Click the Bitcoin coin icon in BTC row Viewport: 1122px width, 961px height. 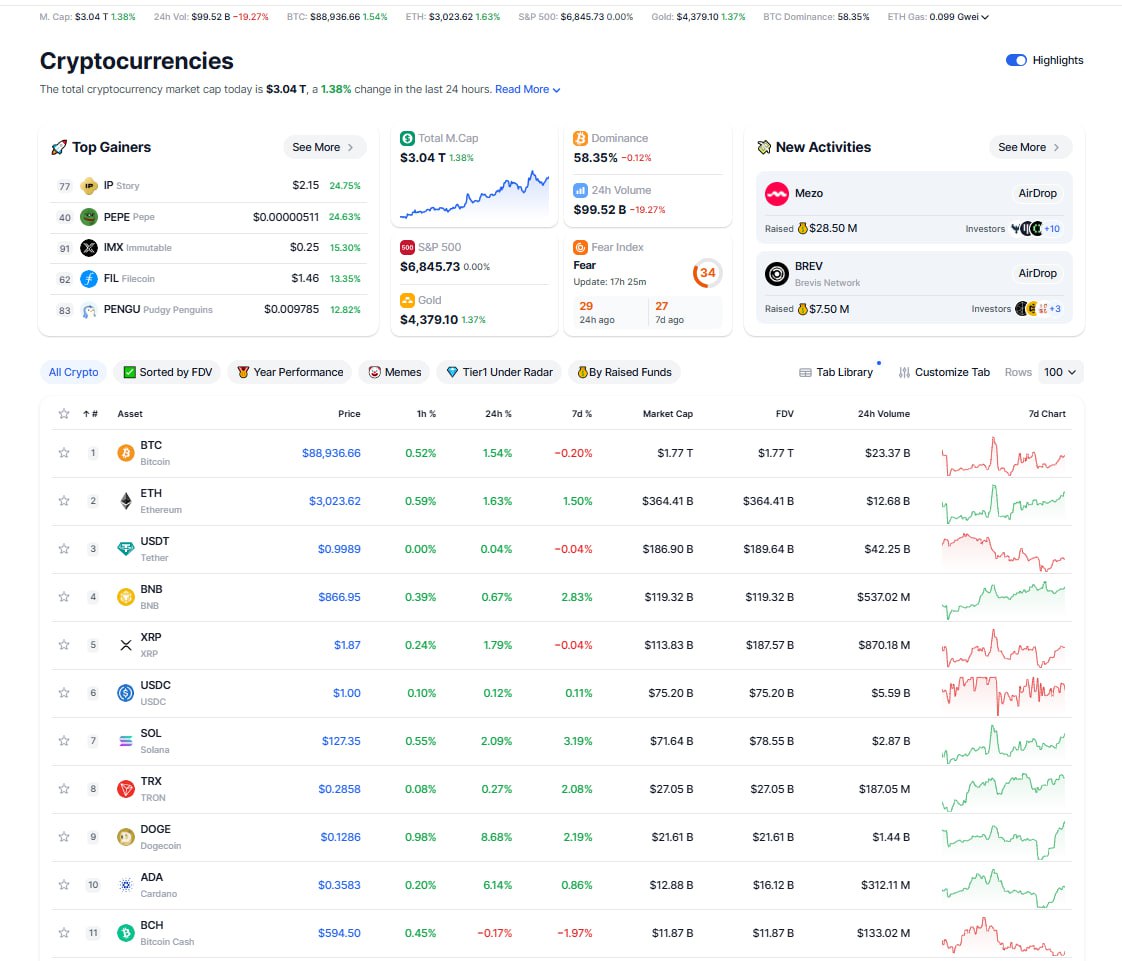point(125,453)
